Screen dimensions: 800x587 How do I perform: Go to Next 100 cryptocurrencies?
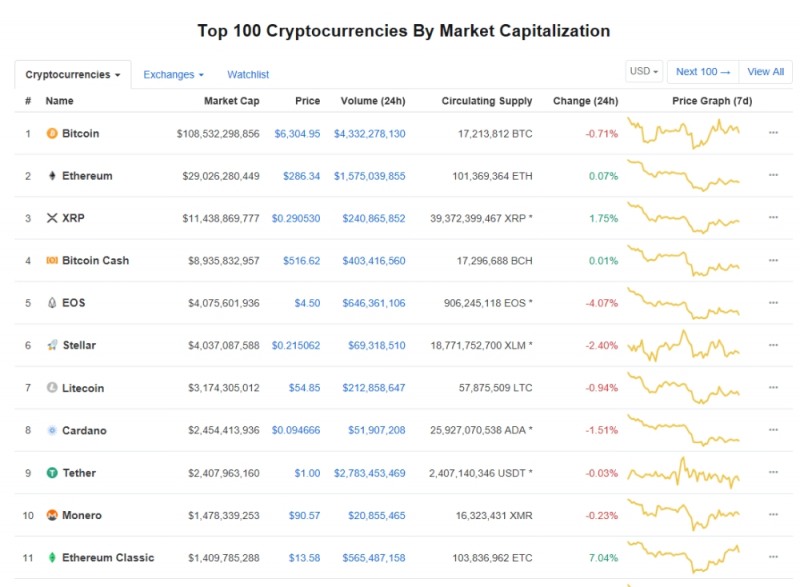703,72
